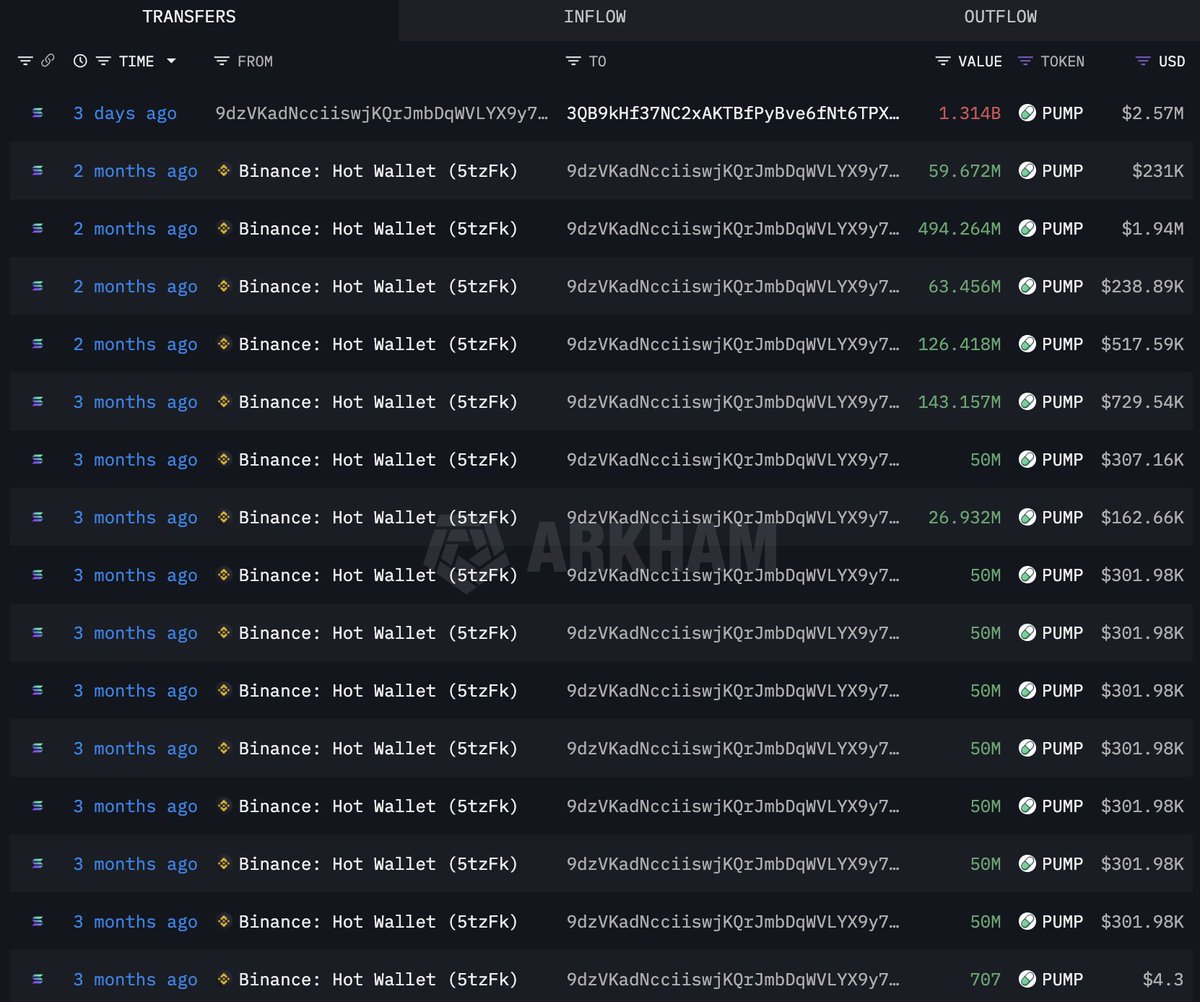
Task: Open the VALUE column filter
Action: (x=942, y=61)
